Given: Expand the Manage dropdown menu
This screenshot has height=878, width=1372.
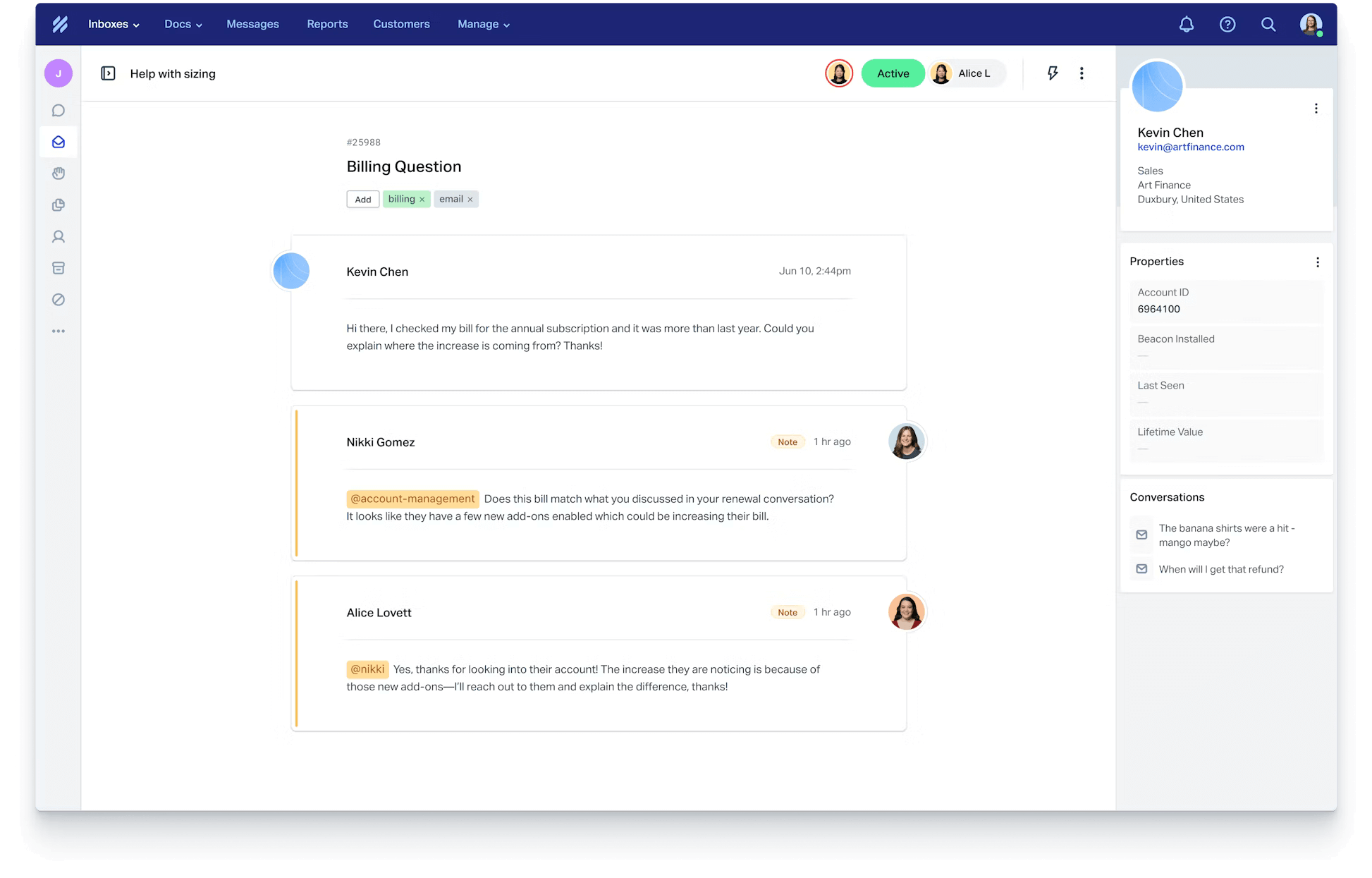Looking at the screenshot, I should click(484, 25).
